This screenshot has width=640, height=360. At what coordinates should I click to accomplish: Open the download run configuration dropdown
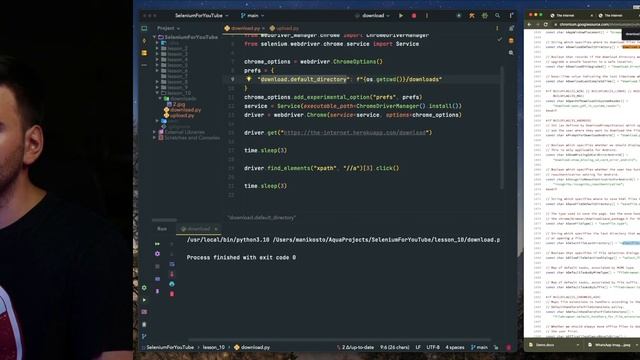(372, 16)
